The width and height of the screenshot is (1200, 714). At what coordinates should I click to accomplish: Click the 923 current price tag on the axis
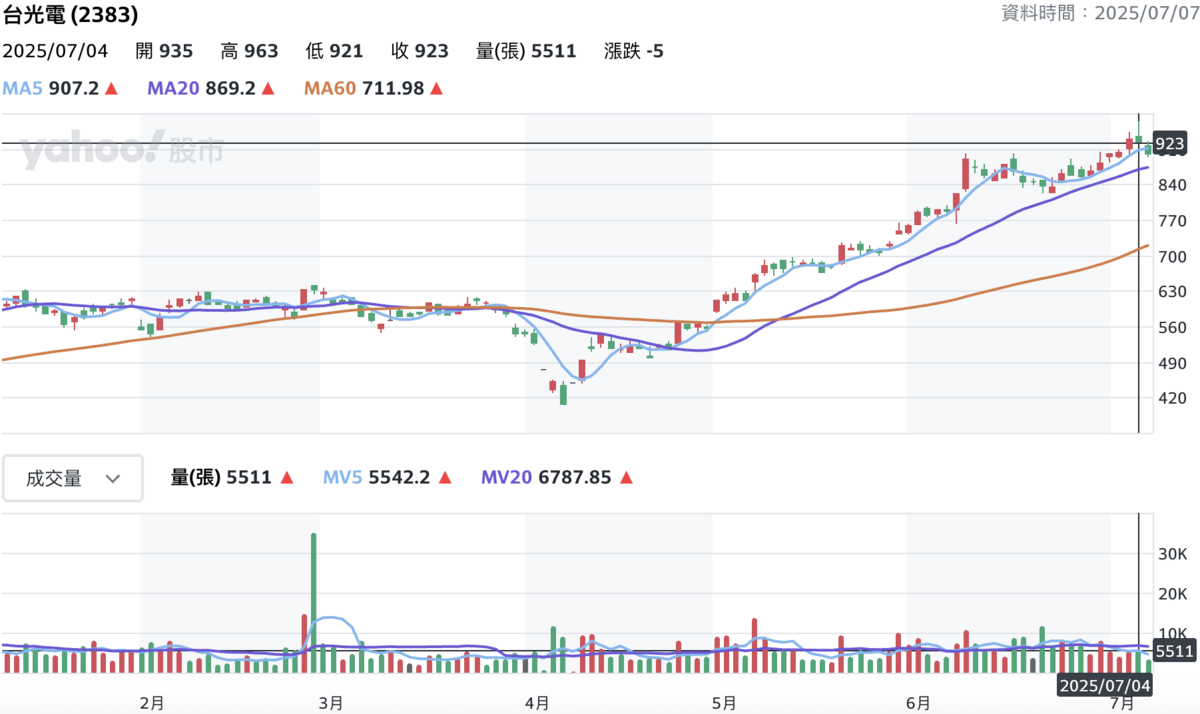1169,144
